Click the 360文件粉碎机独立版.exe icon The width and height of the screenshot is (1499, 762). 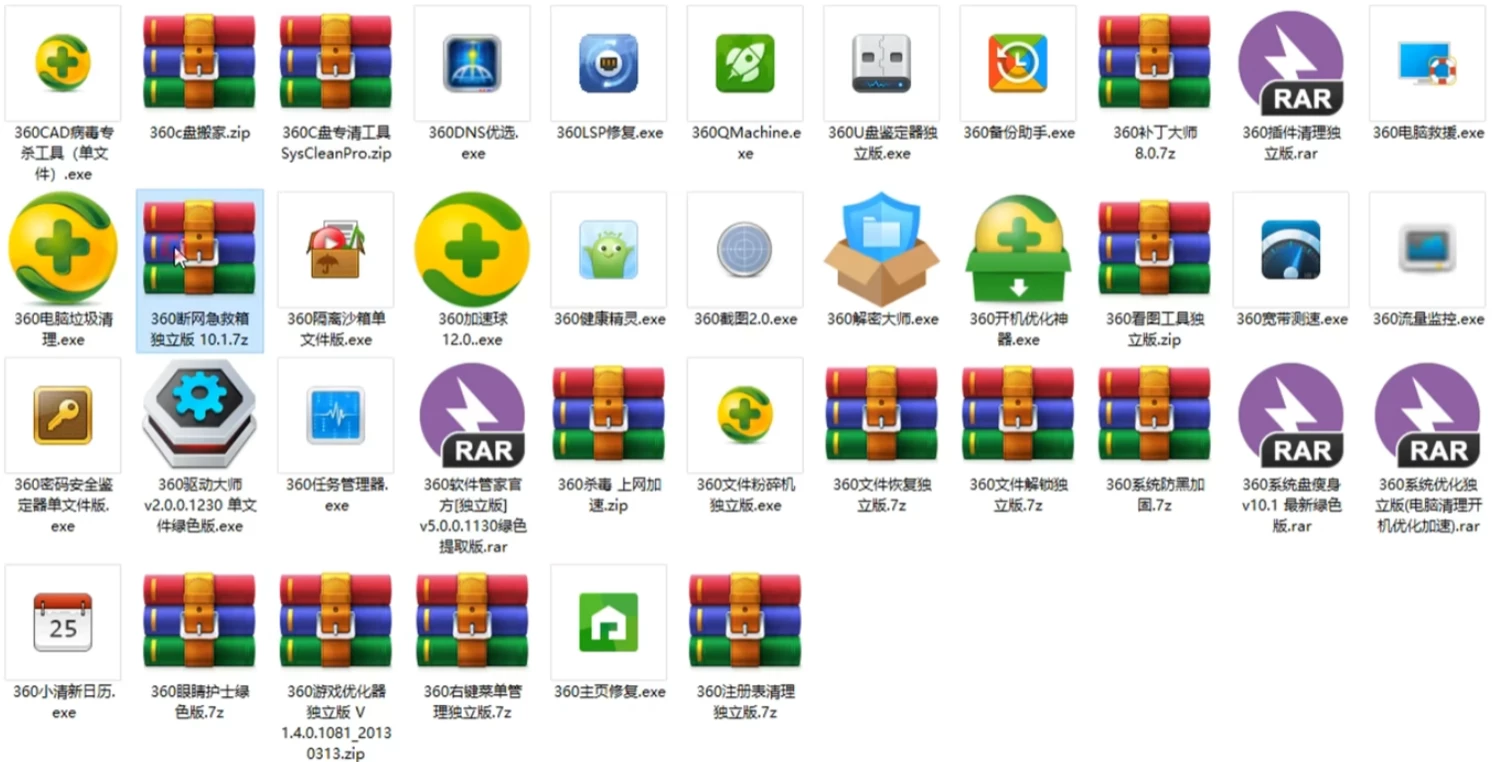[x=745, y=415]
